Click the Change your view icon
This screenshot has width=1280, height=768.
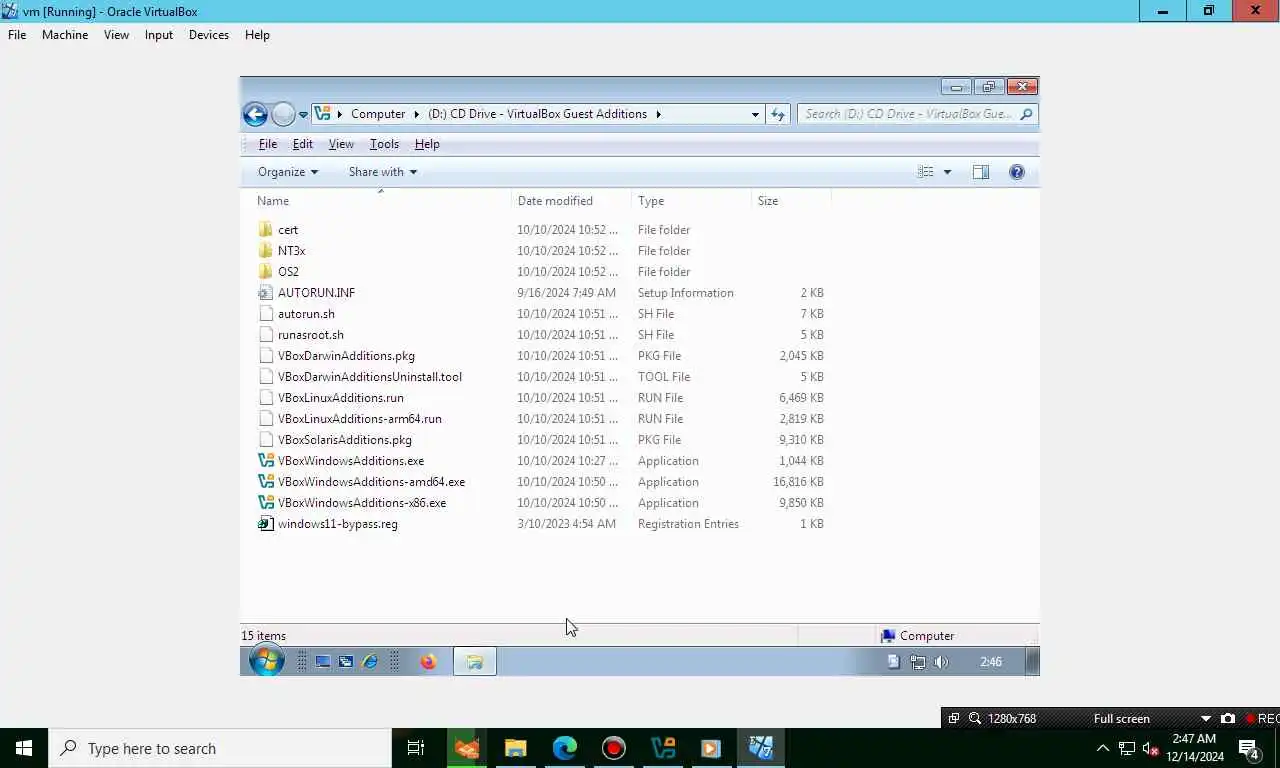[926, 172]
